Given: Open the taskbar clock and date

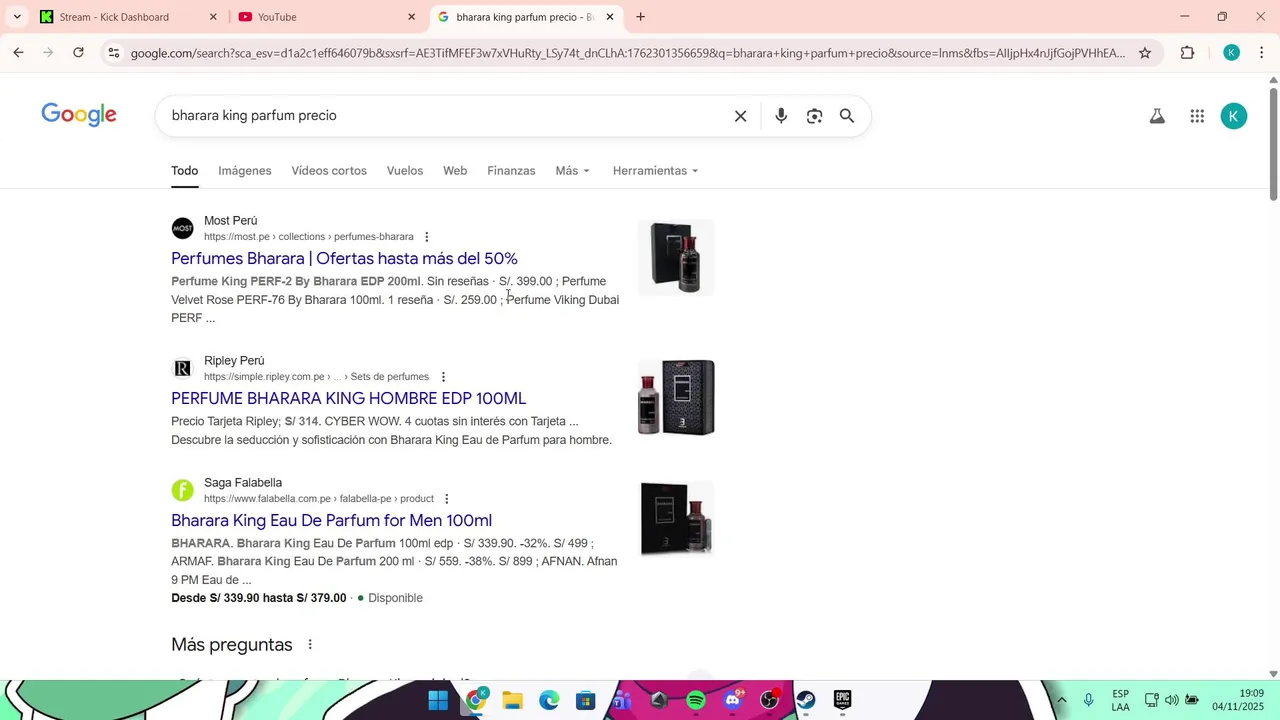Looking at the screenshot, I should 1238,700.
